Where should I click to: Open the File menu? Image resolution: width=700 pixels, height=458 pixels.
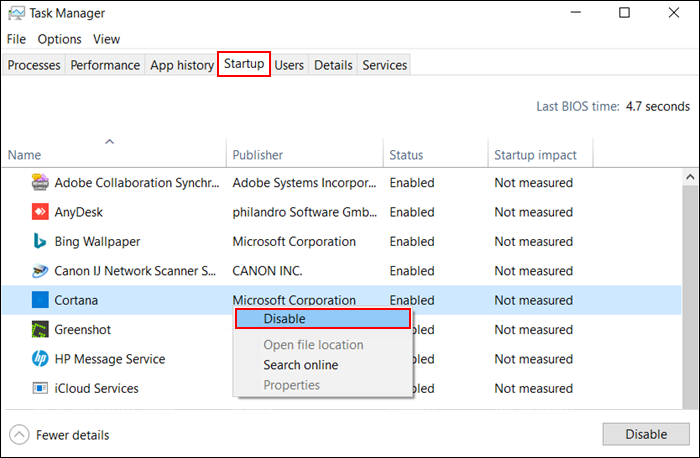click(x=16, y=39)
